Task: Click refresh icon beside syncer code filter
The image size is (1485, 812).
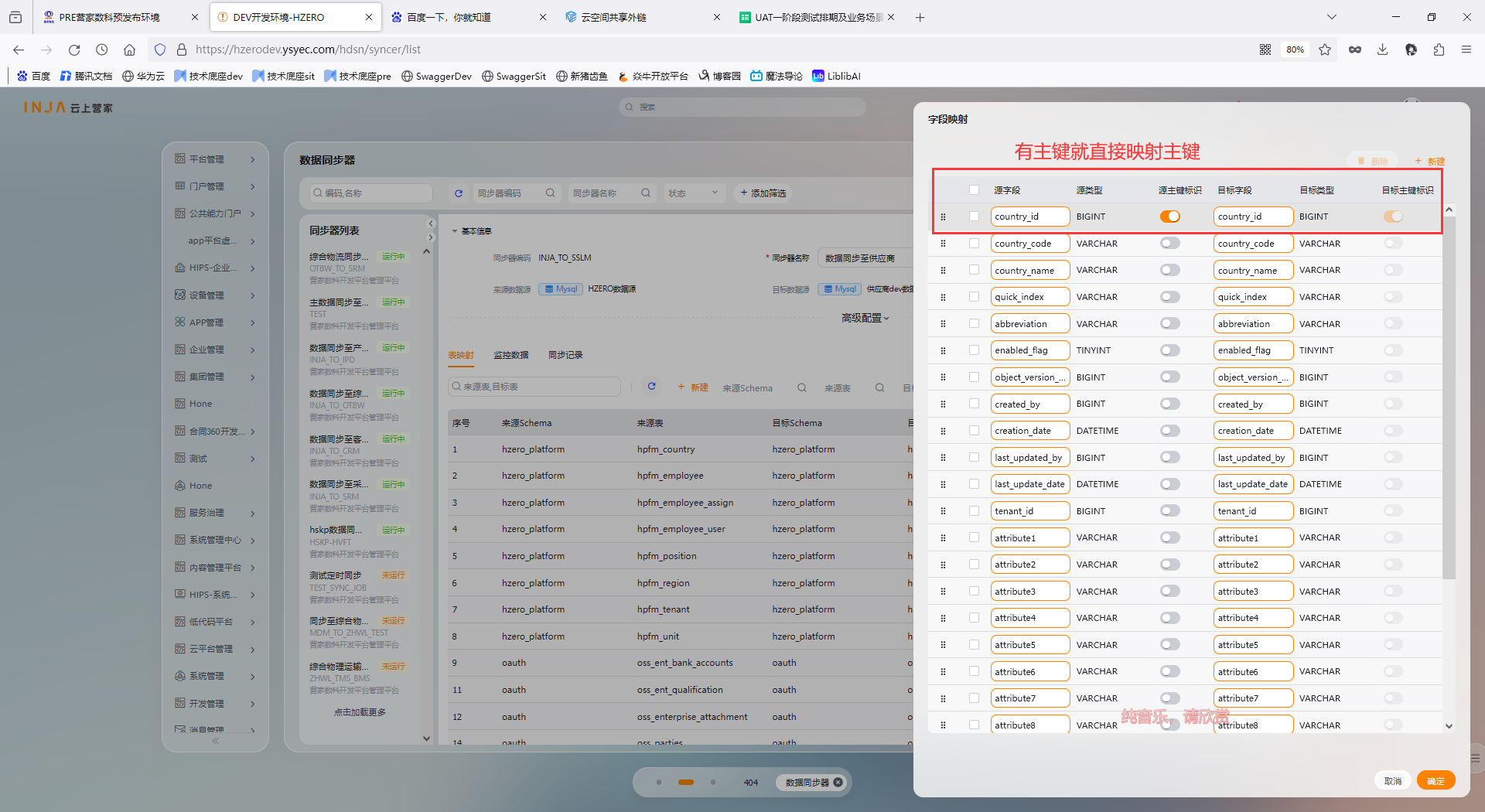Action: [459, 193]
